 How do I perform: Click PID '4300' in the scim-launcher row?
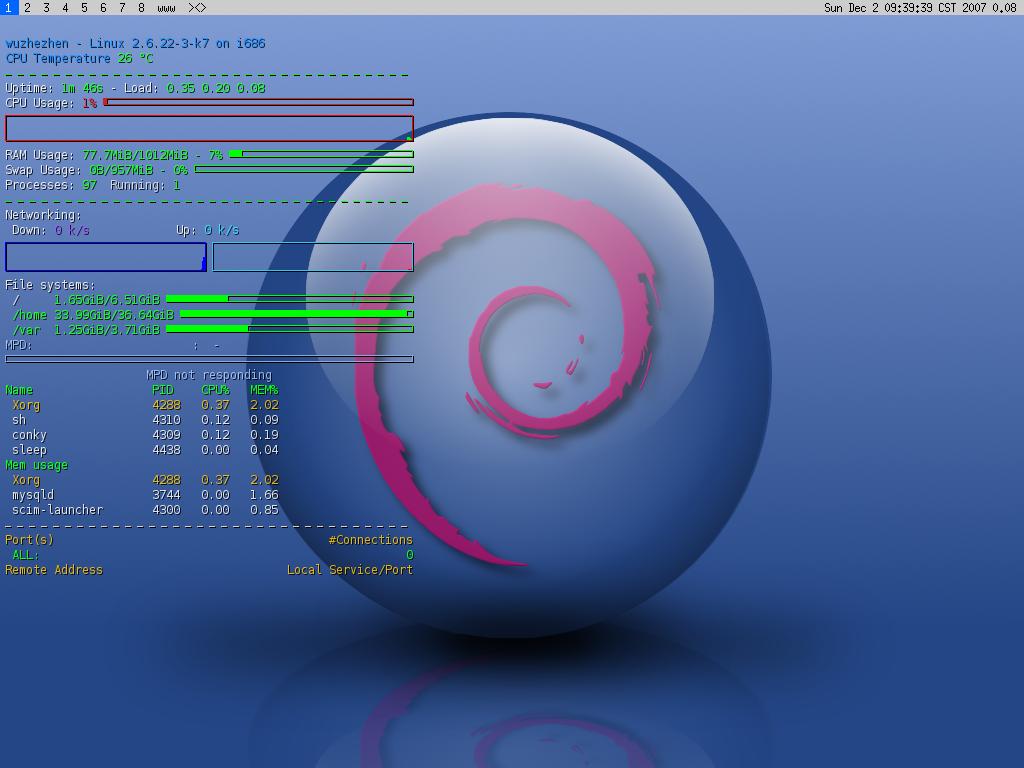point(167,510)
